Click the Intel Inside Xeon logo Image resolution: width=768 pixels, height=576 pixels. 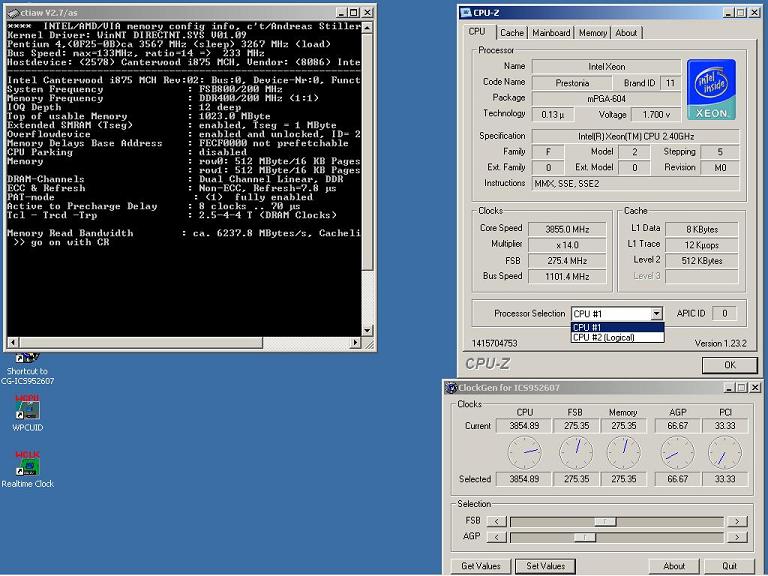[x=711, y=90]
